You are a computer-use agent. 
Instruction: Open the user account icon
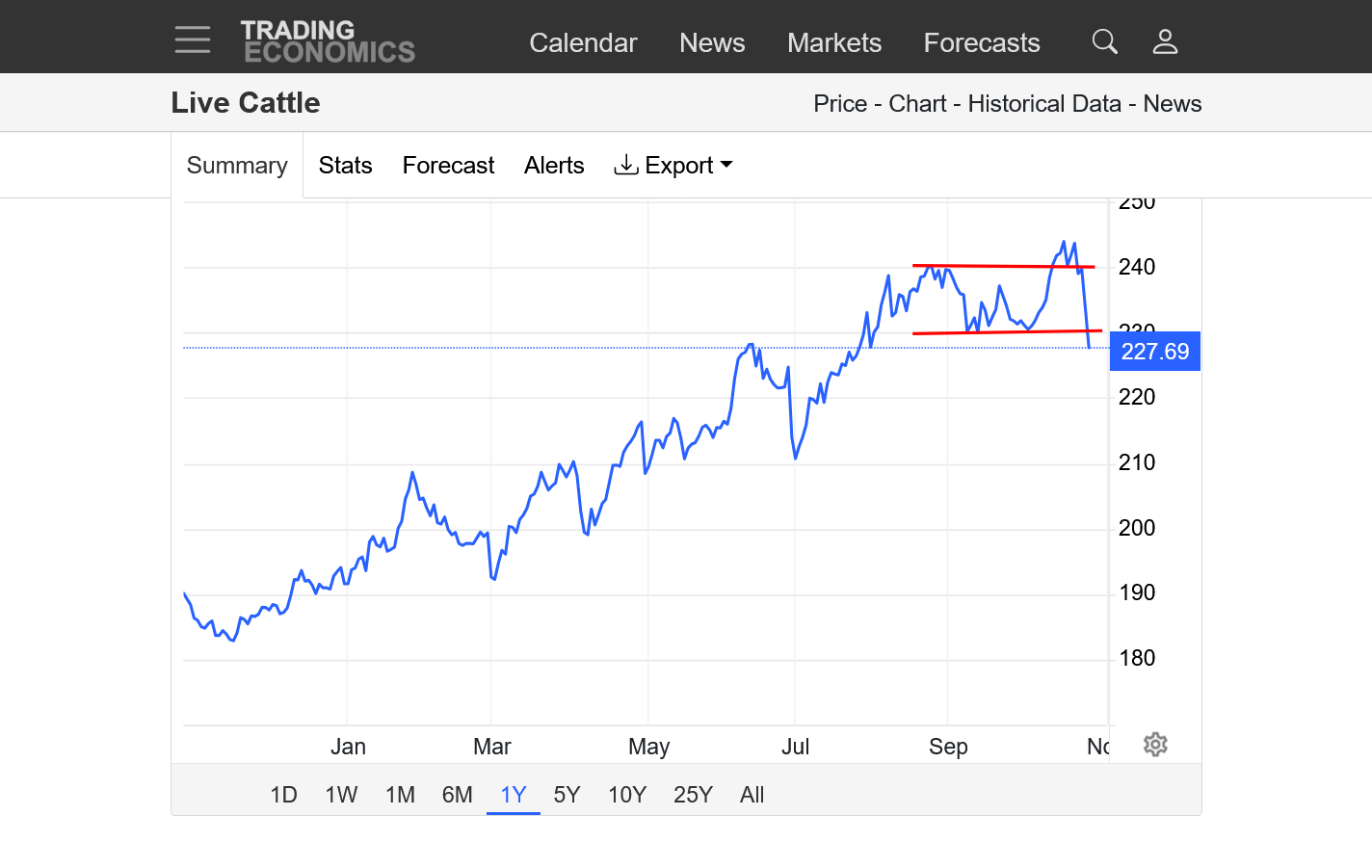coord(1165,41)
